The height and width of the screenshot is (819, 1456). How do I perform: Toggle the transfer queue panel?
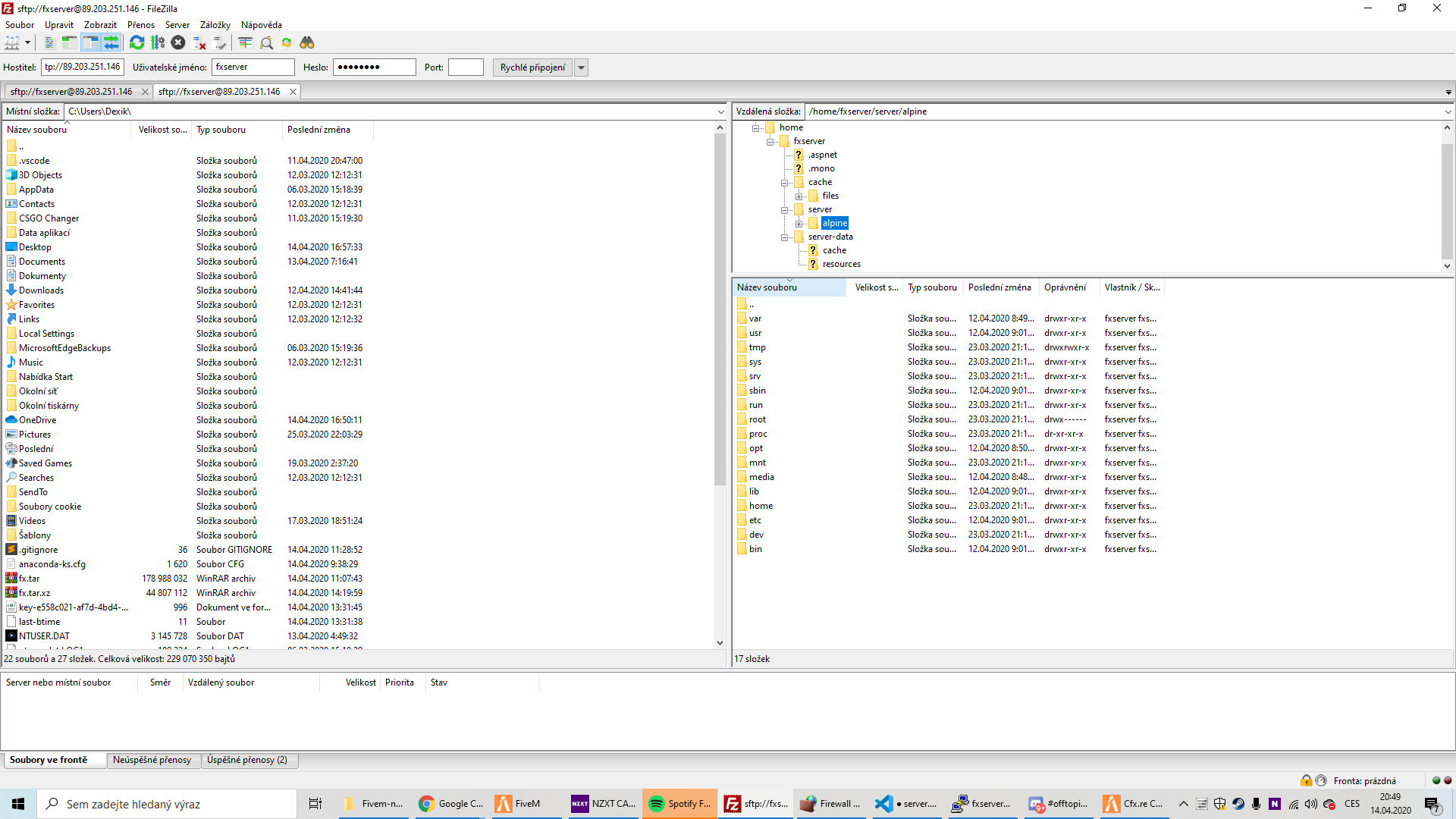(x=111, y=42)
